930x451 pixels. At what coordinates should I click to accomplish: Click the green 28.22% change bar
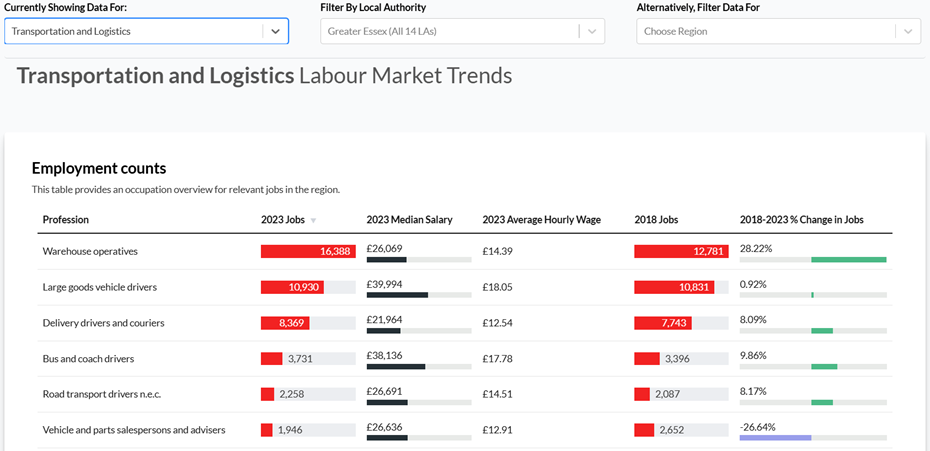(848, 259)
